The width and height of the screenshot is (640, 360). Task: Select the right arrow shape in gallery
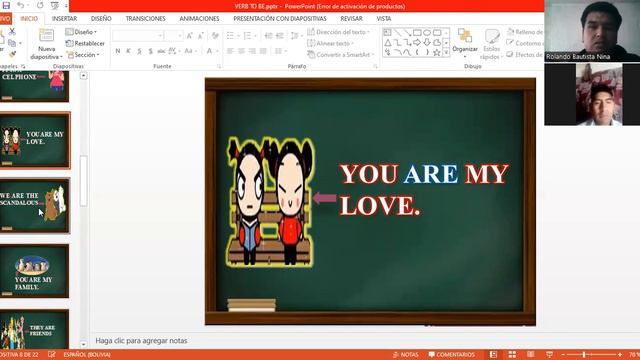coord(417,42)
